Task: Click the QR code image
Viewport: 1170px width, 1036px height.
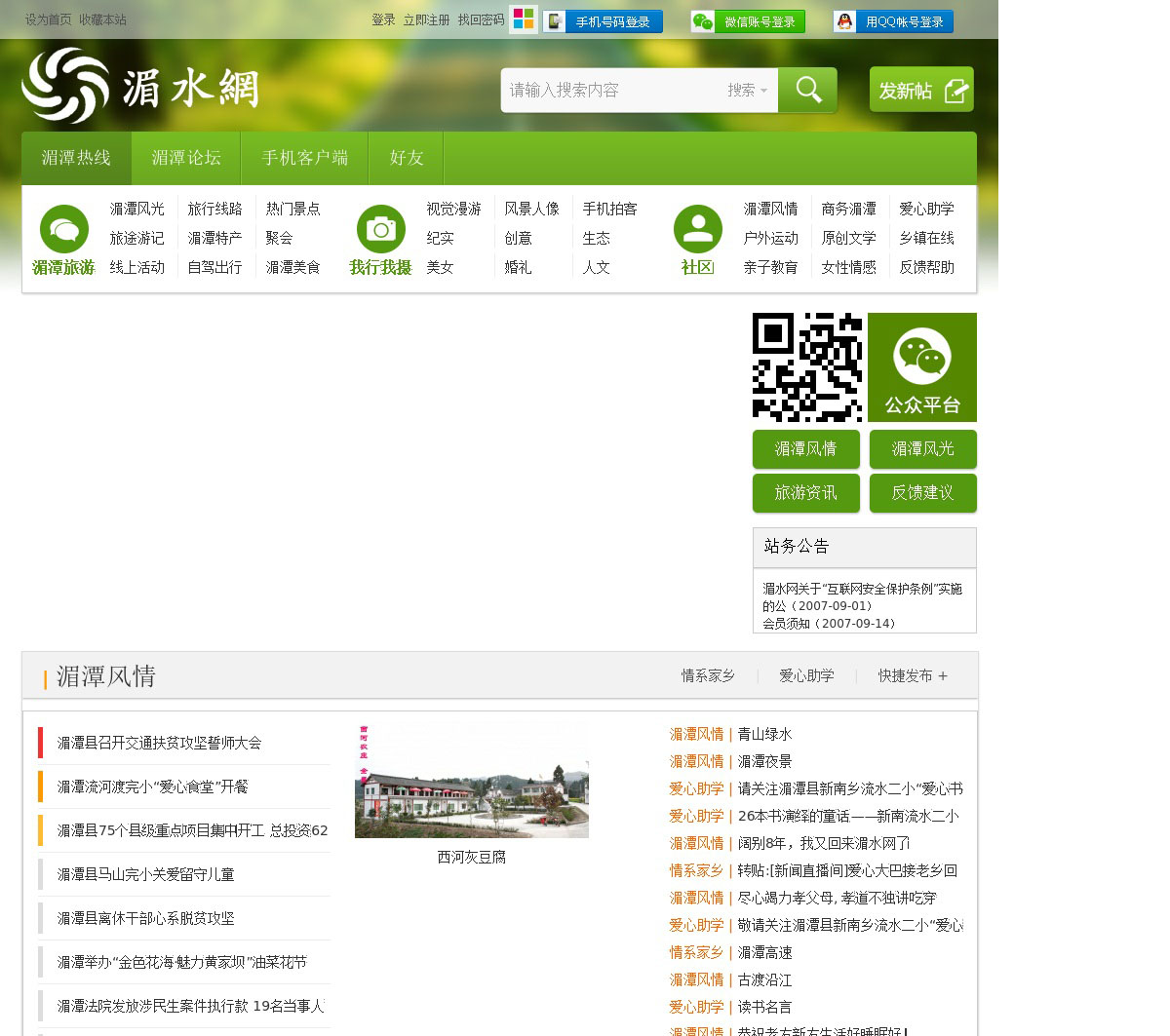Action: pos(807,367)
